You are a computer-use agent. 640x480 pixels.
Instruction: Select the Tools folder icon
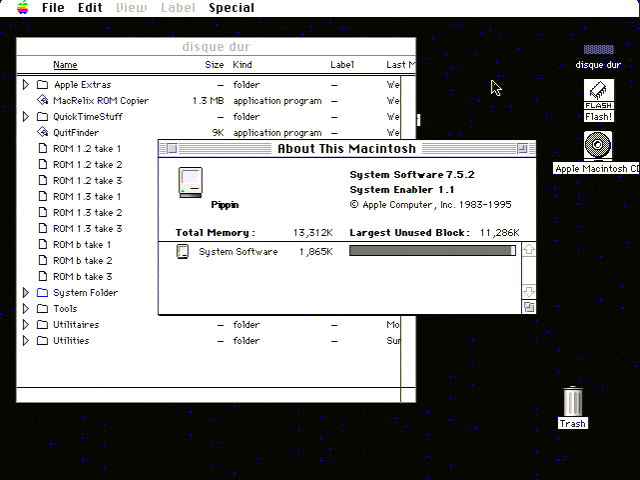[42, 308]
